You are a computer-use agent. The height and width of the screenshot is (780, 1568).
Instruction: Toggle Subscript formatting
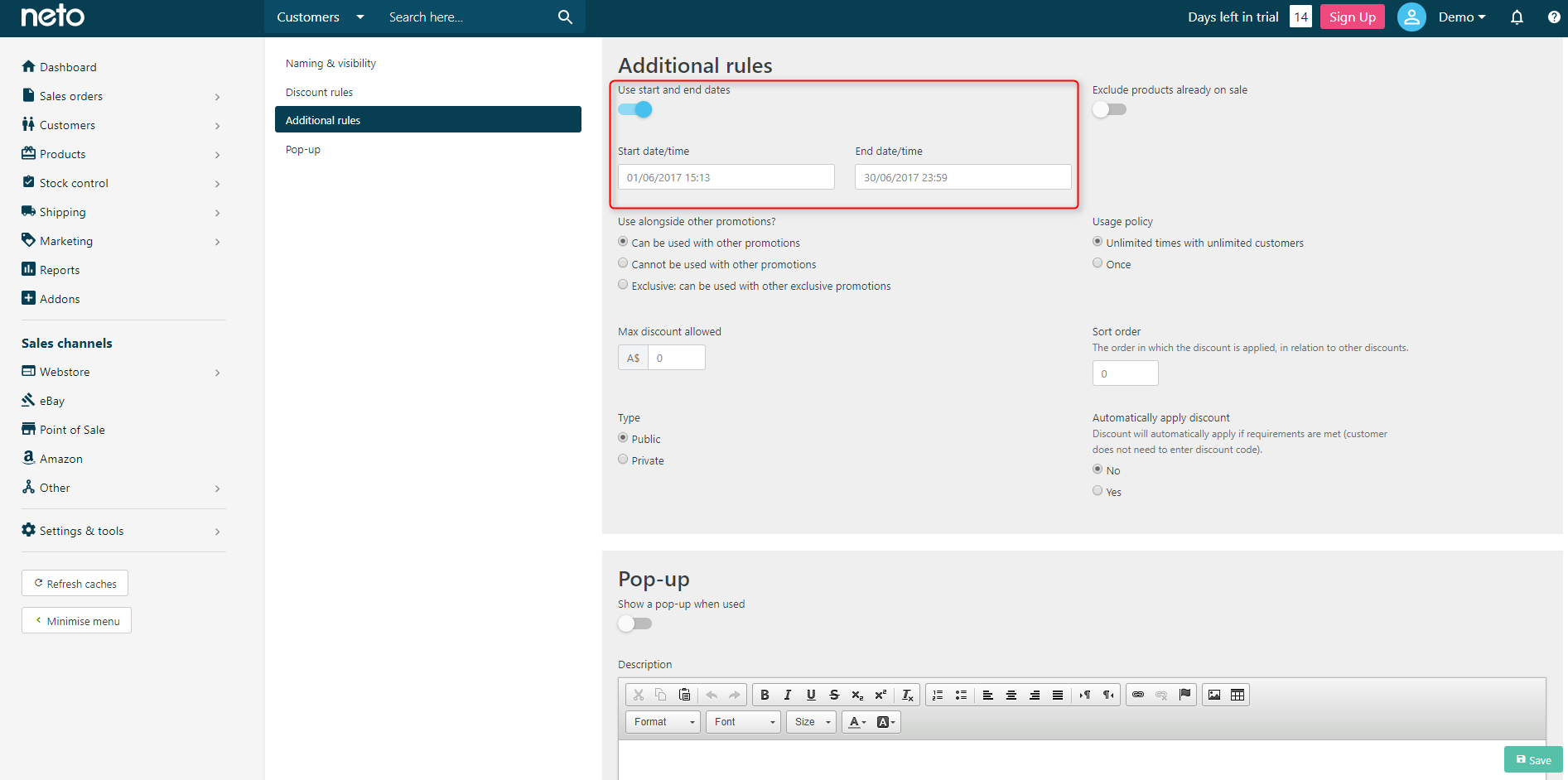tap(857, 695)
